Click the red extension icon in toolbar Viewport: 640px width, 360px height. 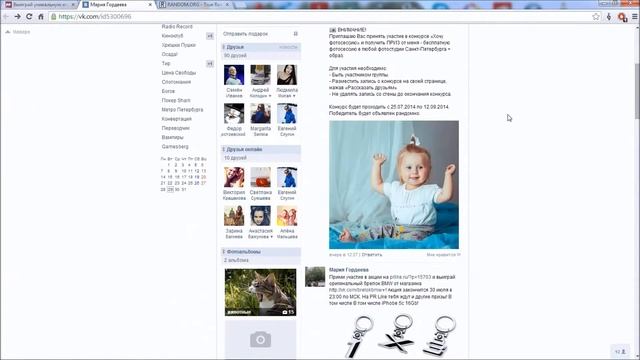[622, 17]
